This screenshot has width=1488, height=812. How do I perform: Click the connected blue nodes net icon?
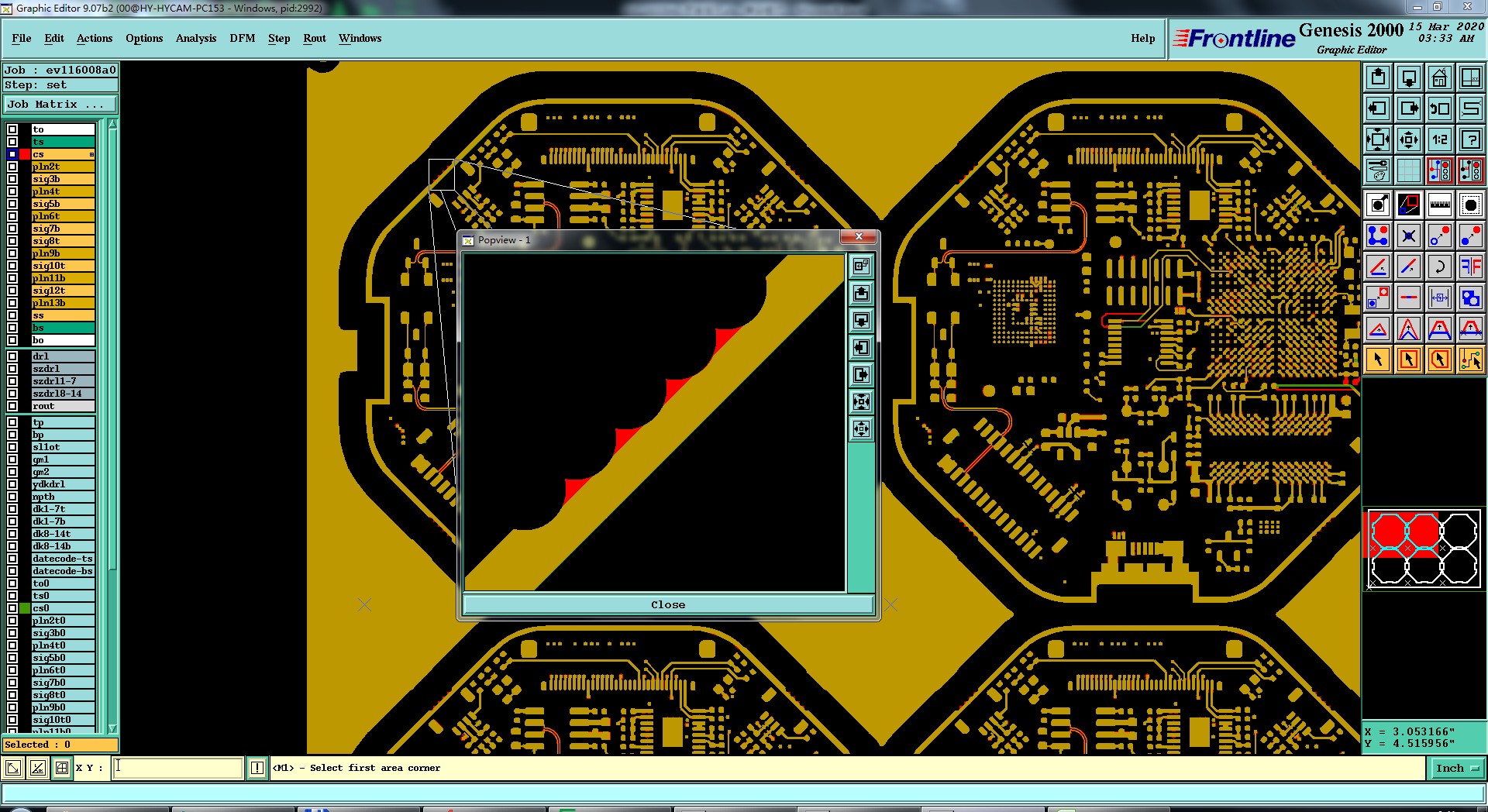pos(1378,236)
